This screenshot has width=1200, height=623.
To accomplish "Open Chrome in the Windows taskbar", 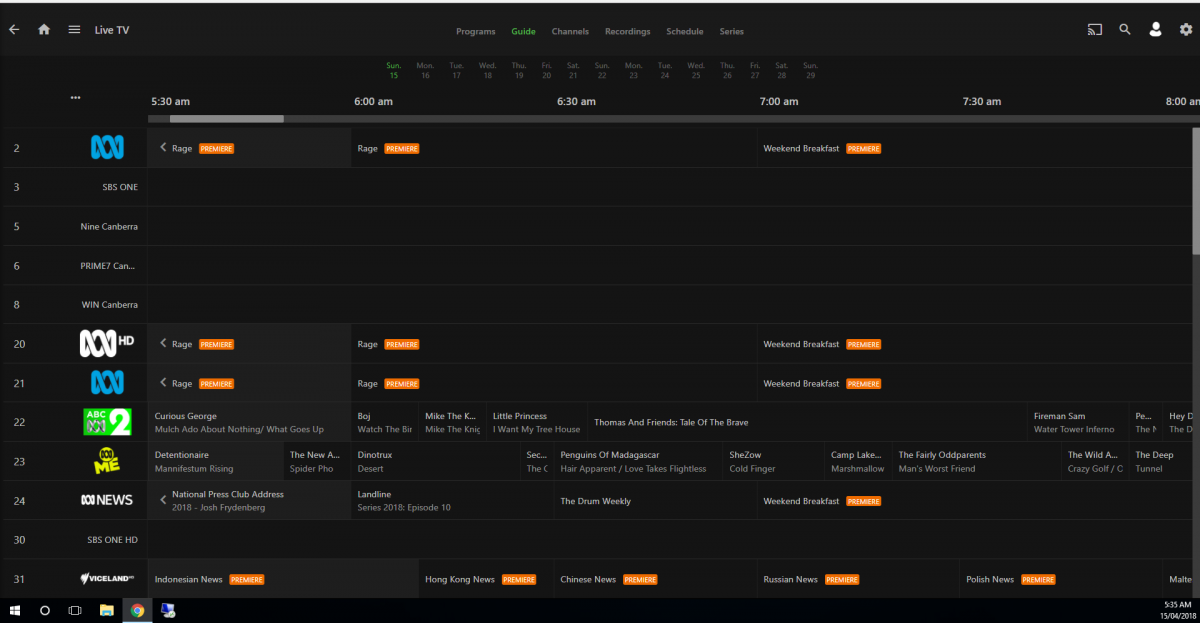I will coord(137,610).
